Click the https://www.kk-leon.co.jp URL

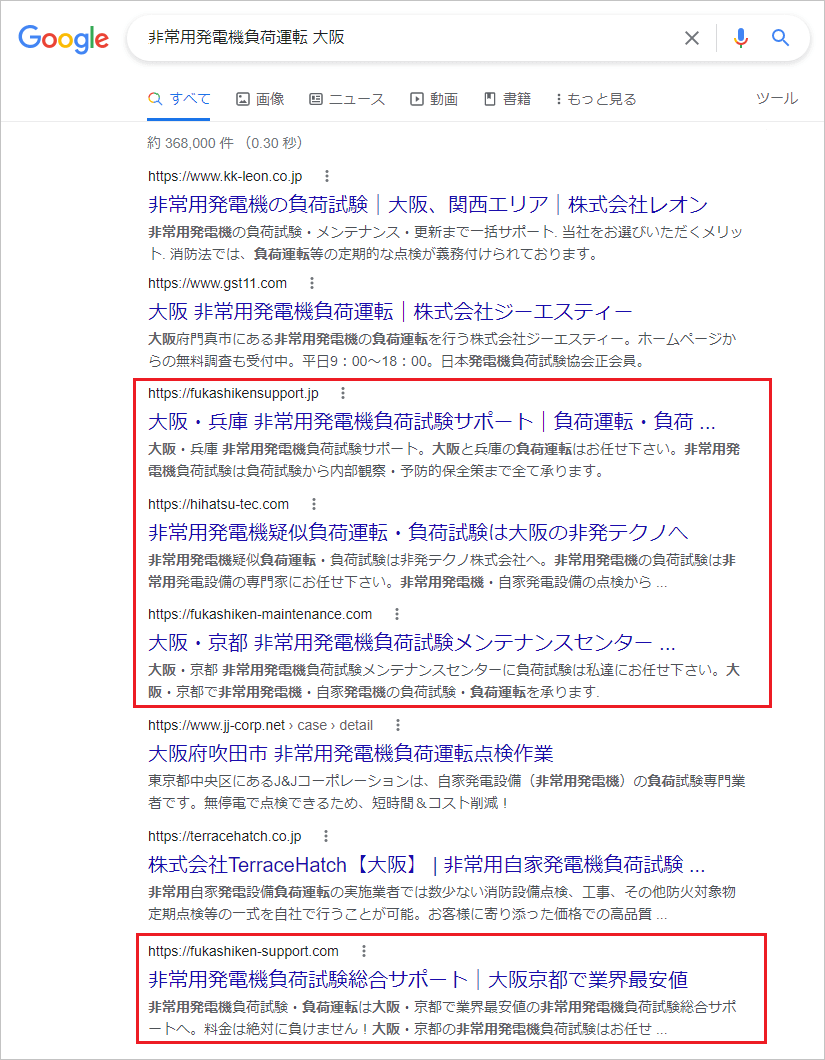tap(225, 176)
